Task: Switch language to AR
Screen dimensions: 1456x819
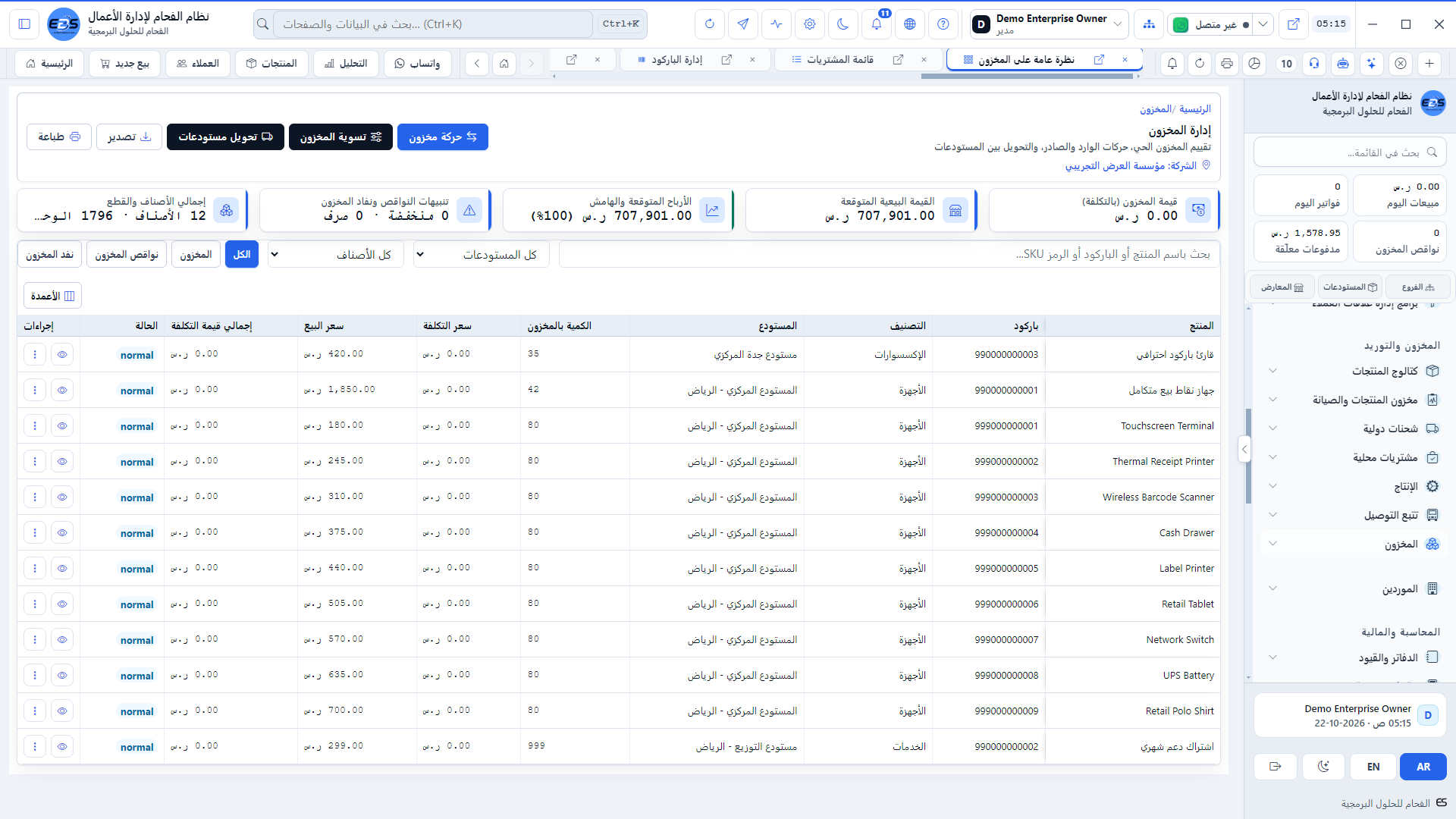Action: tap(1423, 767)
